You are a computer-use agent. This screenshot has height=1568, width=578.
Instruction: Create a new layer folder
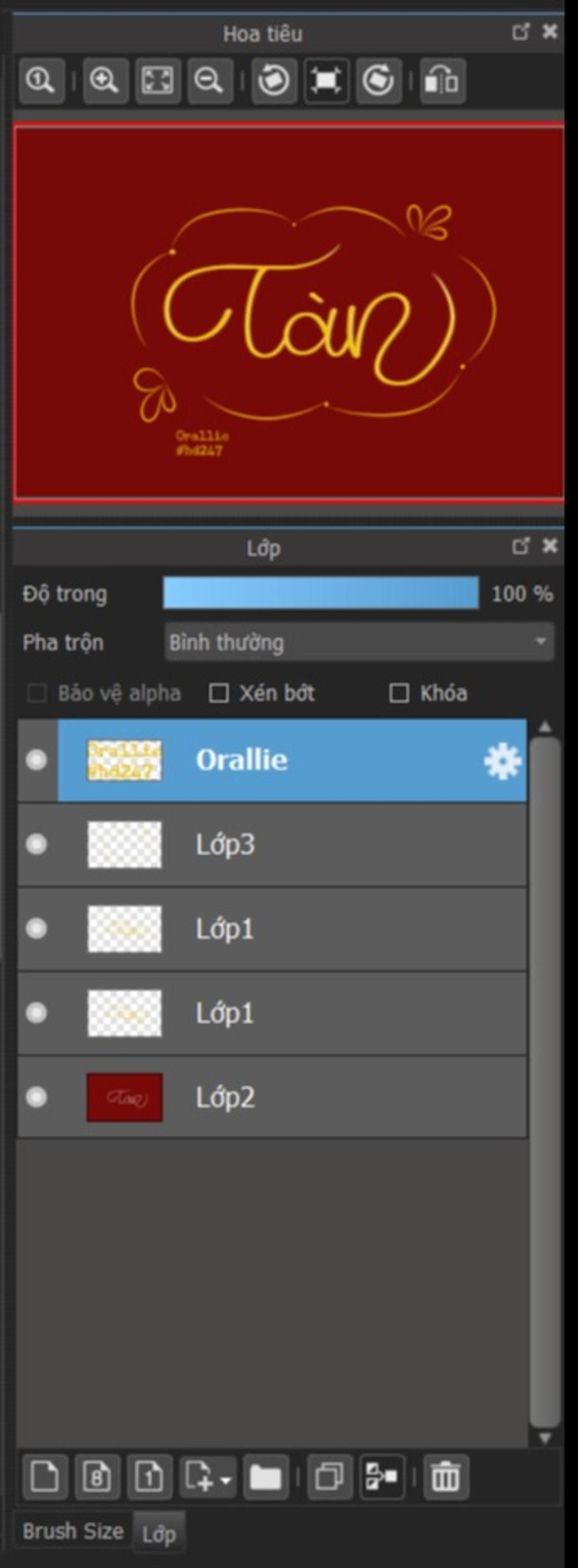coord(265,1476)
